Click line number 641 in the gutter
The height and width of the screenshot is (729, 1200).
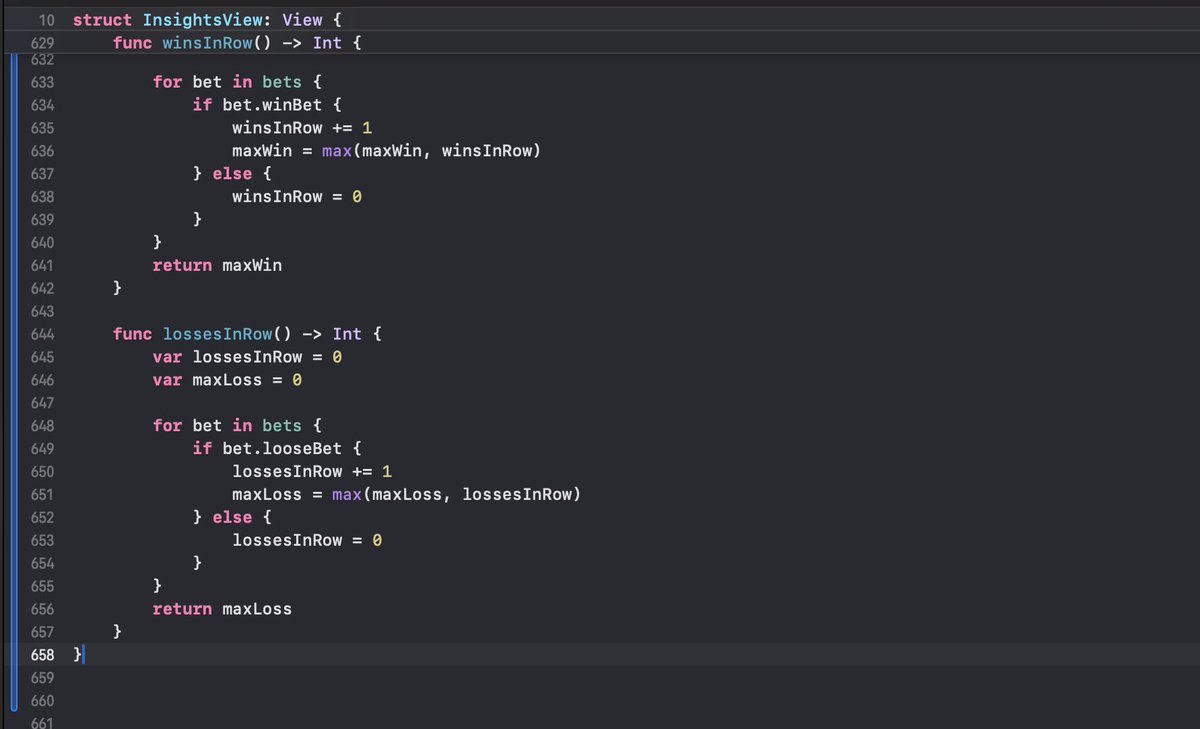(x=41, y=265)
